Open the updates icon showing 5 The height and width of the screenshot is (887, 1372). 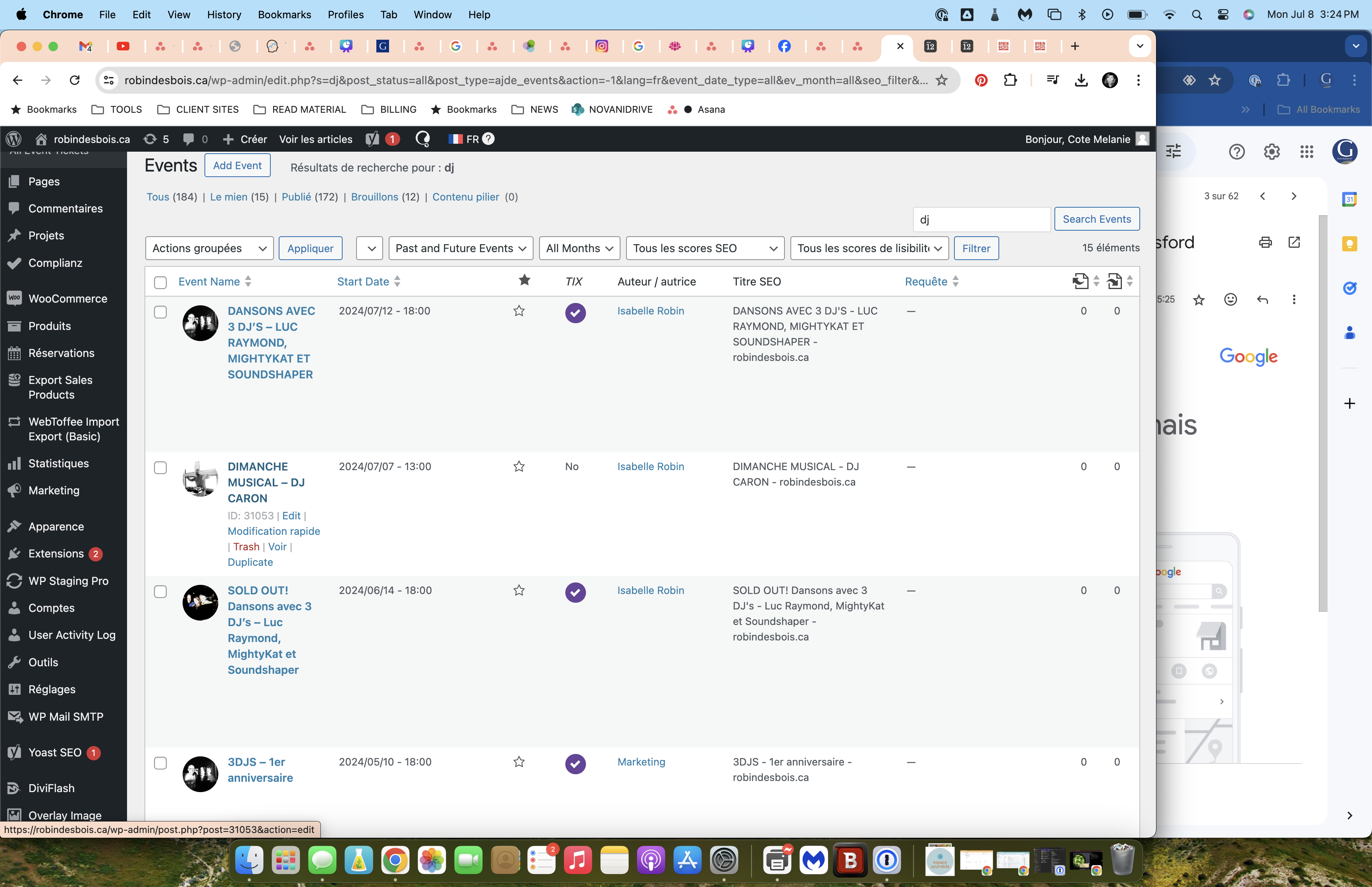click(156, 139)
